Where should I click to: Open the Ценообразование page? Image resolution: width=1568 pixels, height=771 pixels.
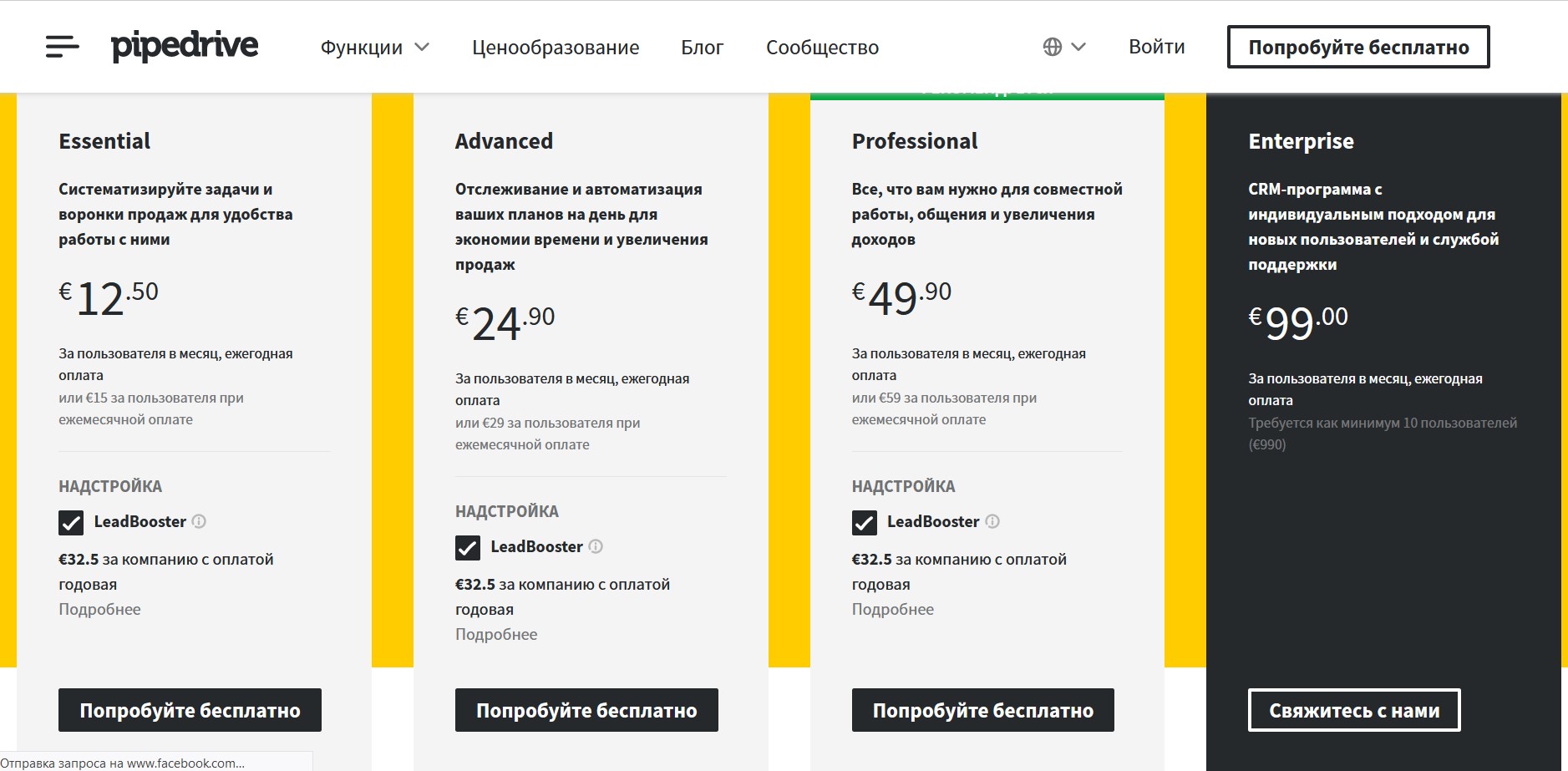point(556,48)
